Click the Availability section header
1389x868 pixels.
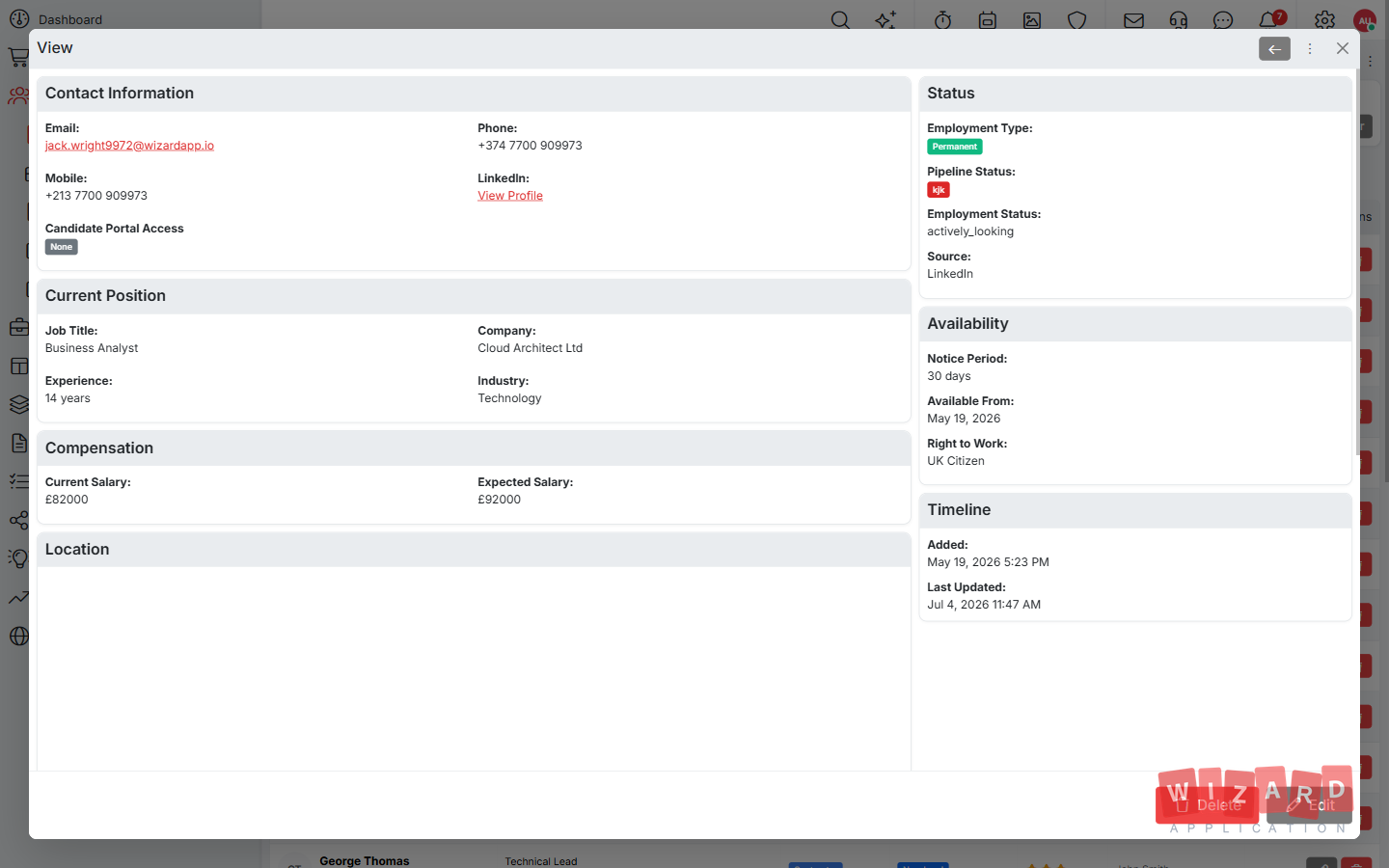coord(1135,324)
